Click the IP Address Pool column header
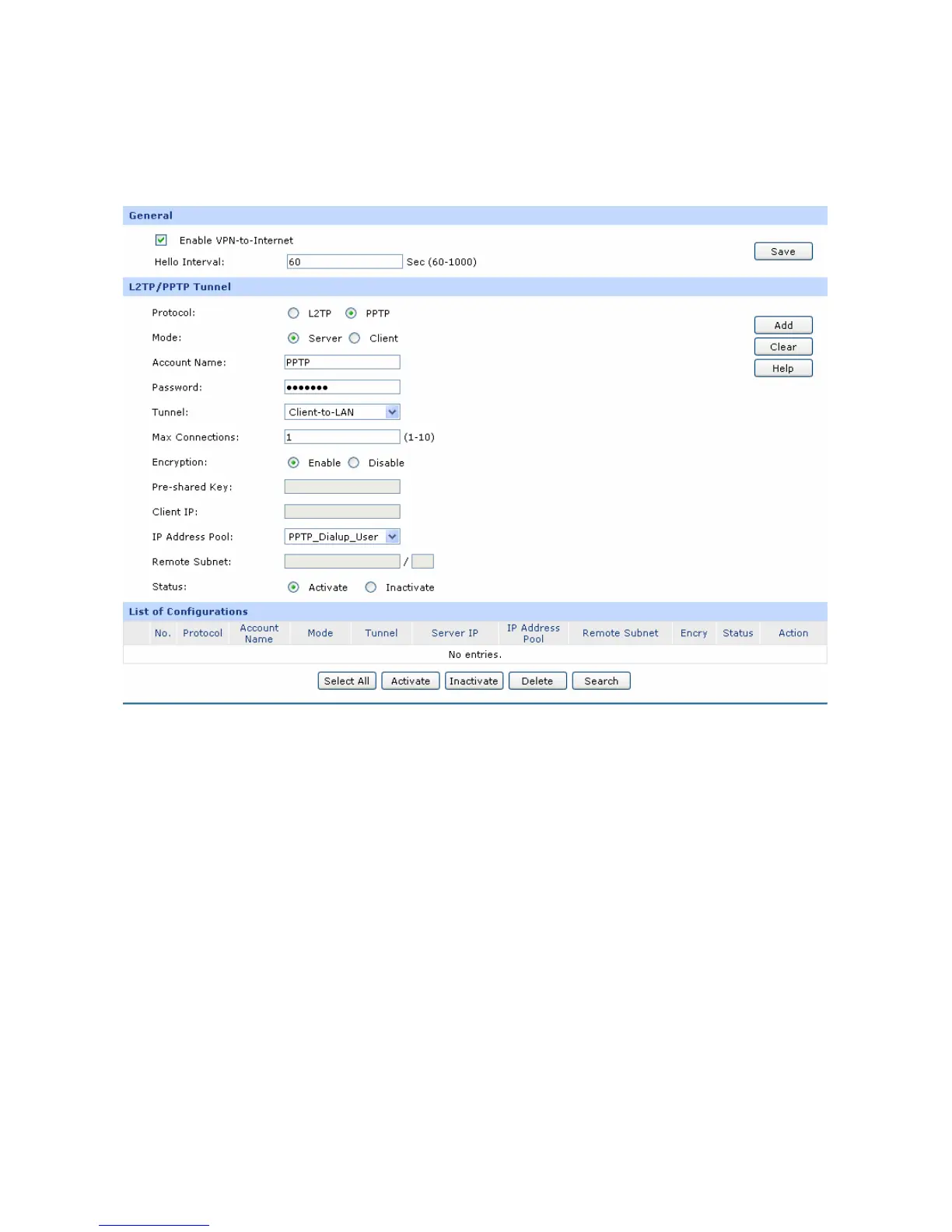Screen dimensions: 952x1232 click(534, 633)
